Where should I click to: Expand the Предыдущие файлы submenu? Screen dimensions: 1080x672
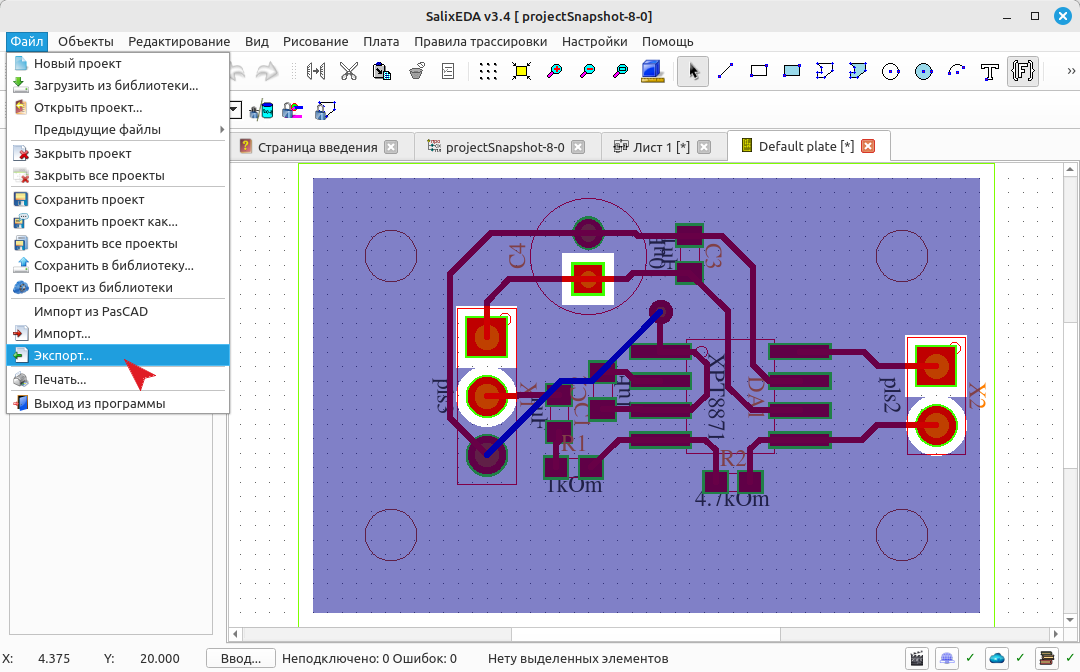point(118,129)
